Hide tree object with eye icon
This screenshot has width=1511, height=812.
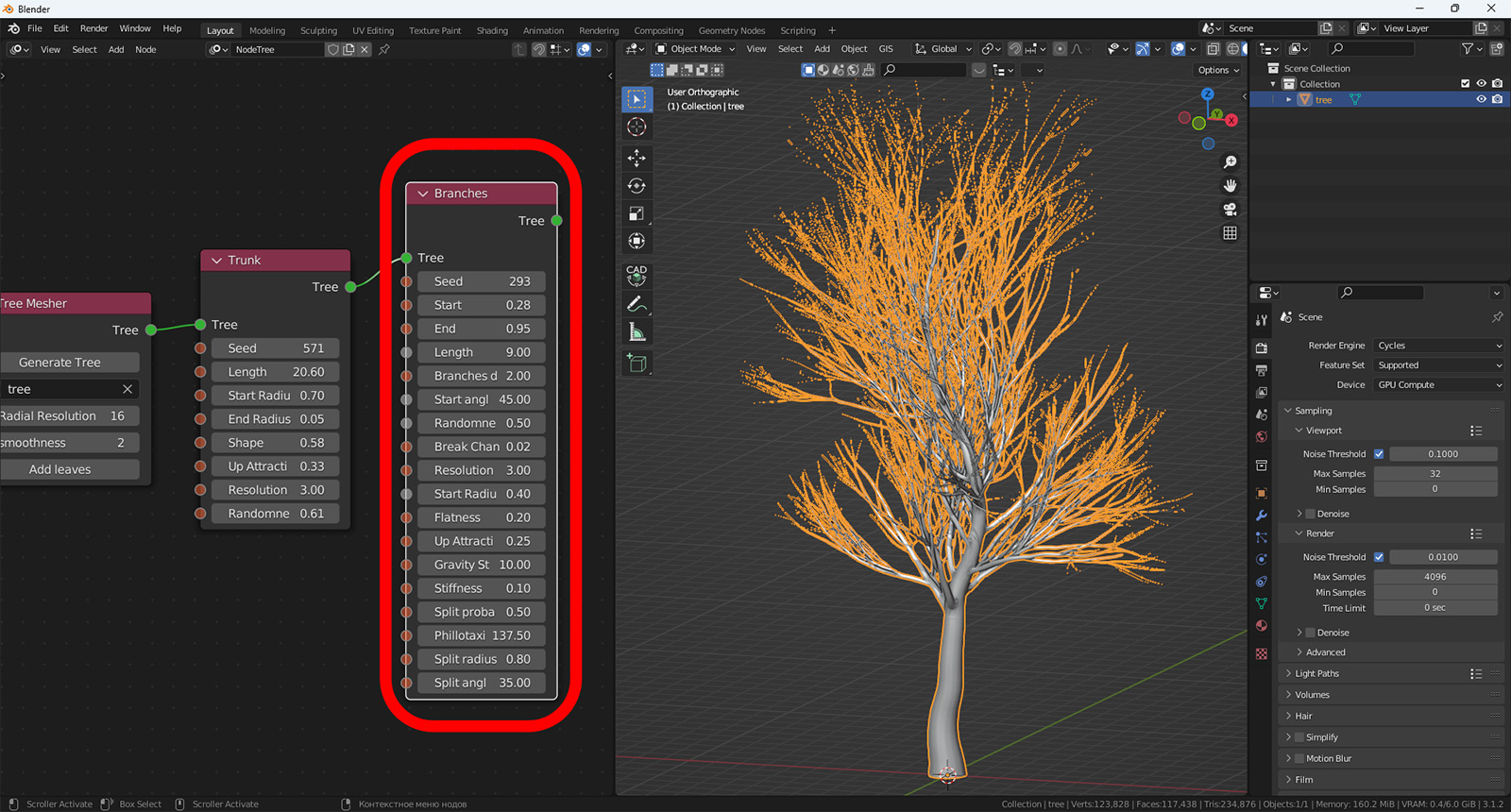pyautogui.click(x=1481, y=99)
